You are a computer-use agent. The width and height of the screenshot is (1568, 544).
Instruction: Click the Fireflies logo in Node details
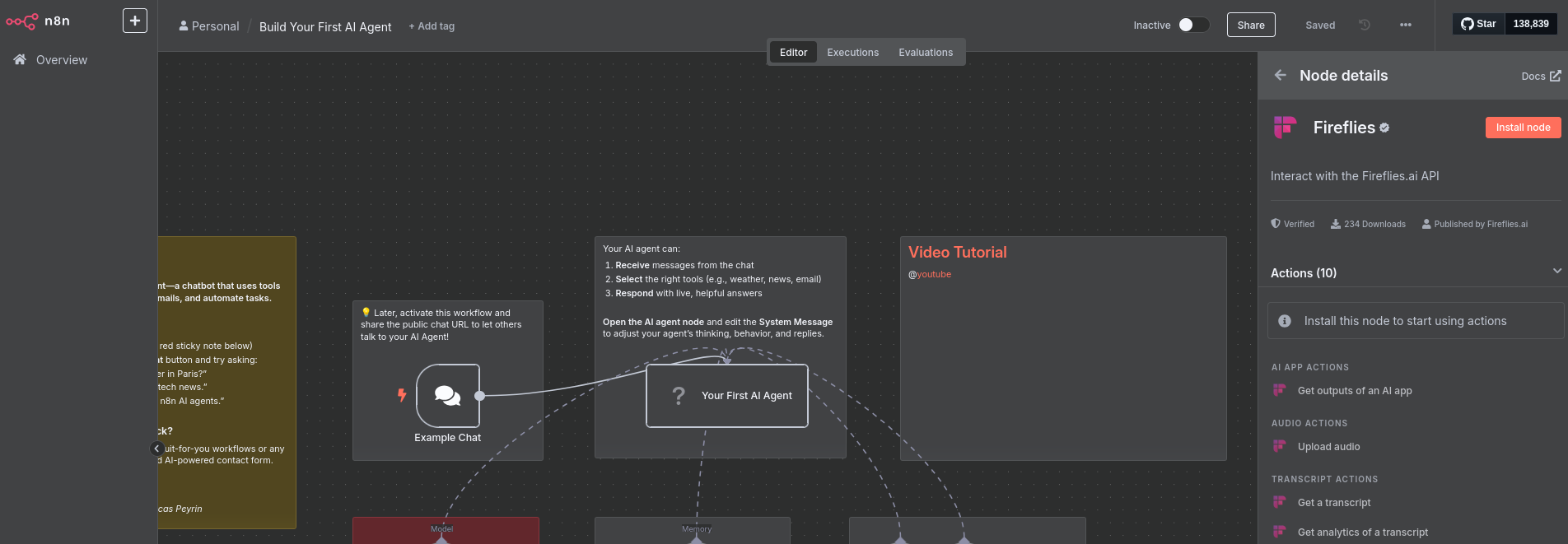[1285, 128]
